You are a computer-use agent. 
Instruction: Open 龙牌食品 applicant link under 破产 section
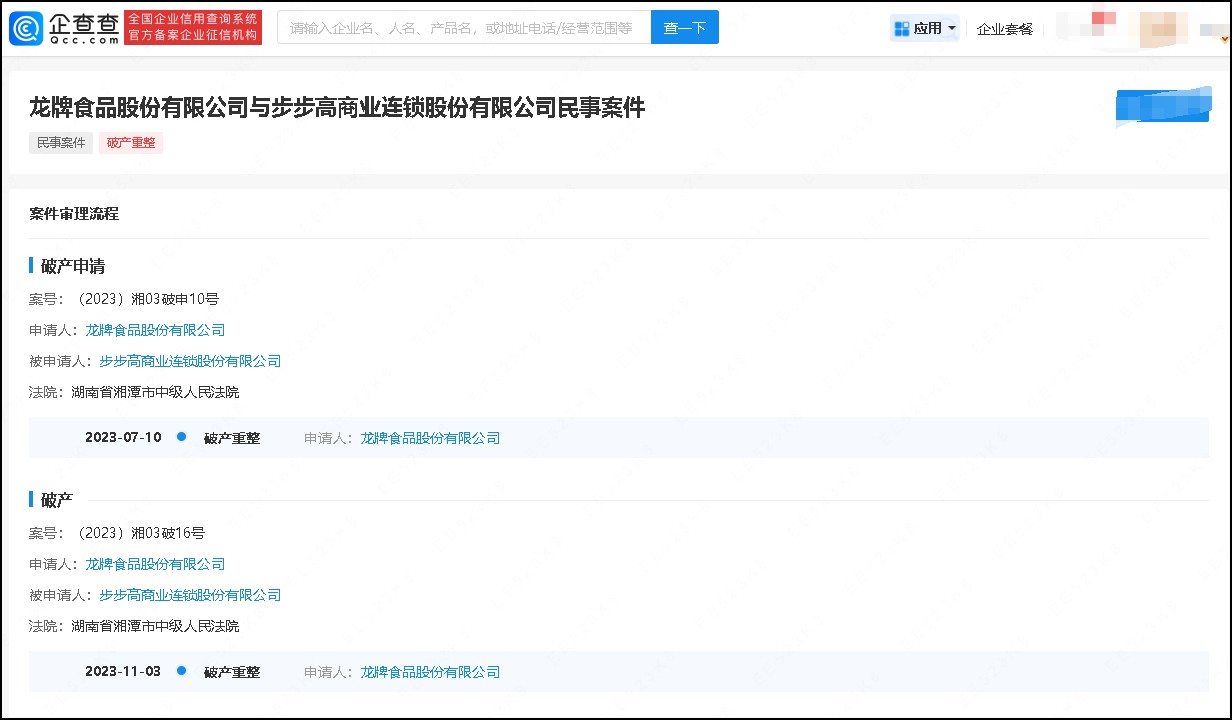pos(155,564)
